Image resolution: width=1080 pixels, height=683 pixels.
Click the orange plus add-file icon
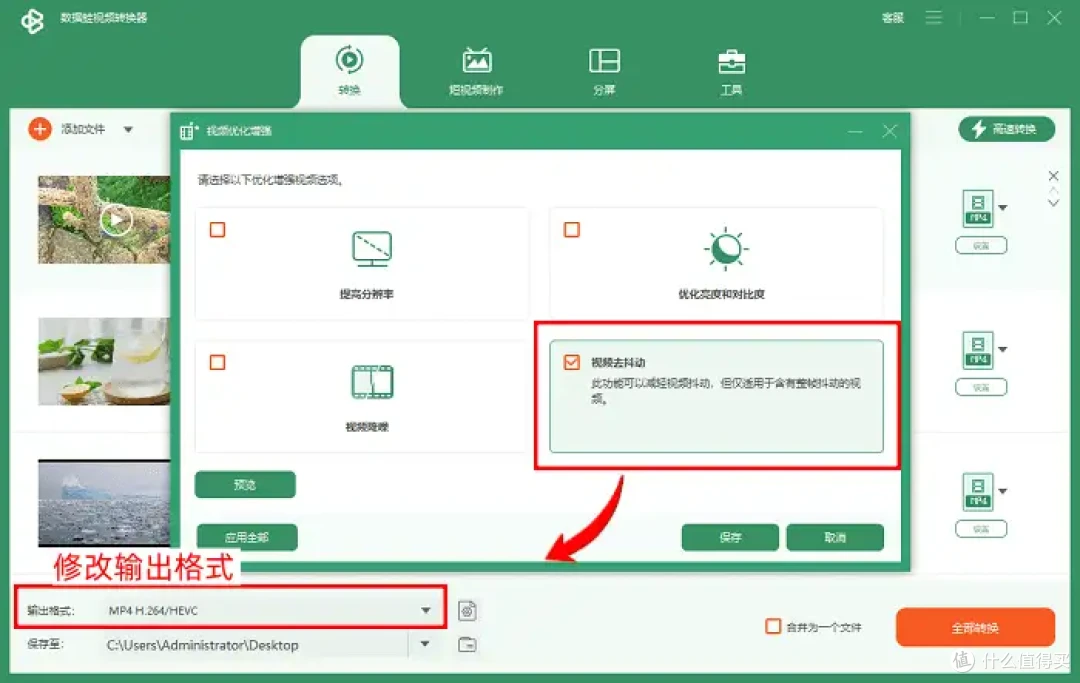coord(40,129)
